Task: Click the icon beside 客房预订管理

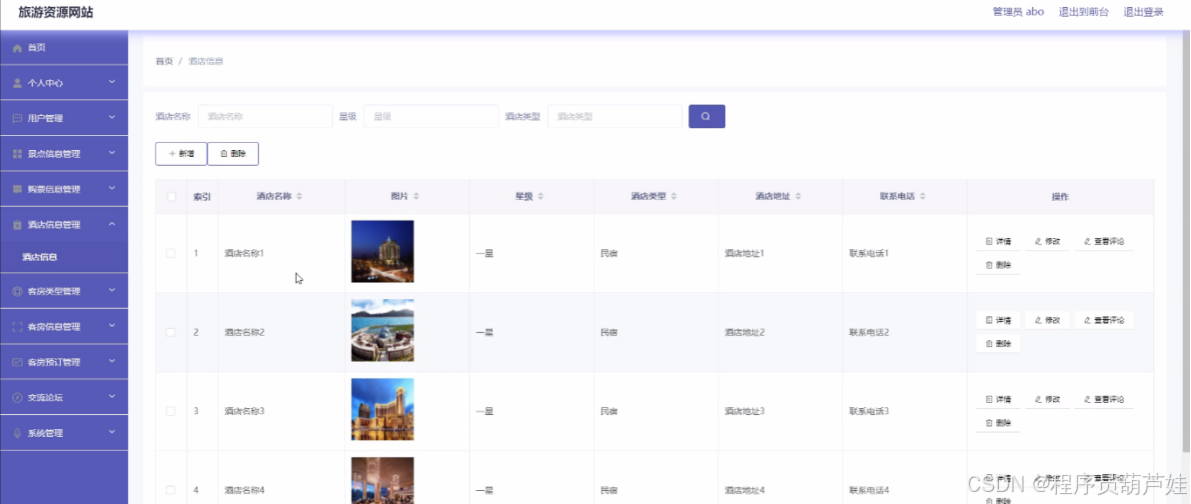Action: (x=17, y=362)
